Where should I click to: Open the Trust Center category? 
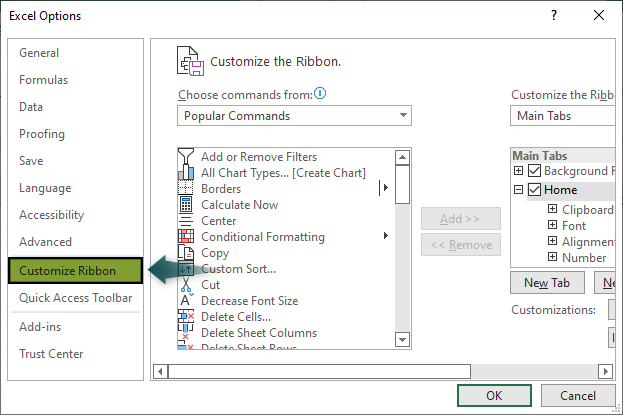(51, 354)
